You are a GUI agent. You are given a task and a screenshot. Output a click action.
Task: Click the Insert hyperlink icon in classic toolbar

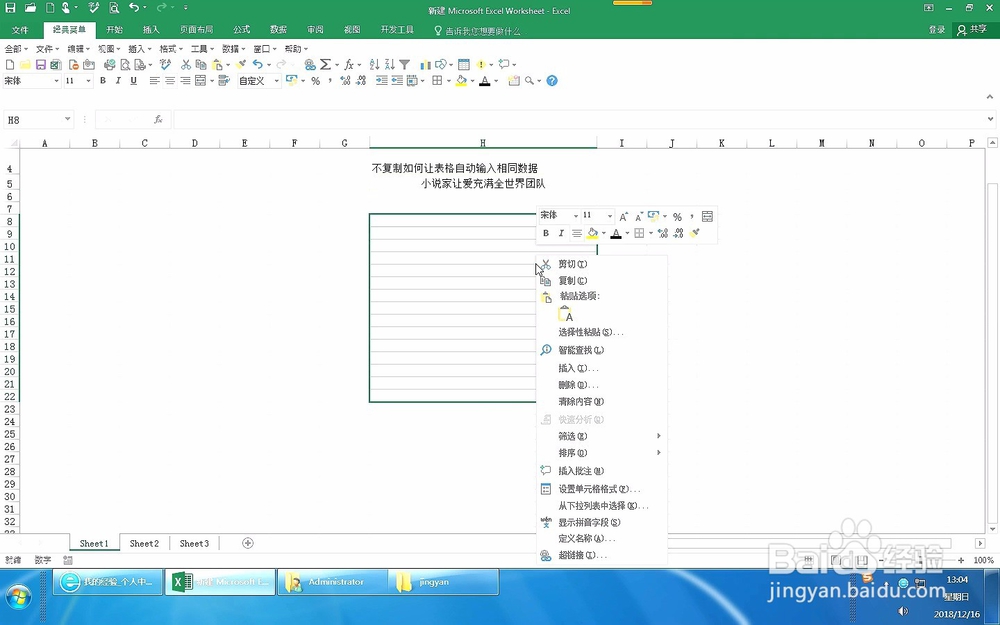tap(310, 64)
